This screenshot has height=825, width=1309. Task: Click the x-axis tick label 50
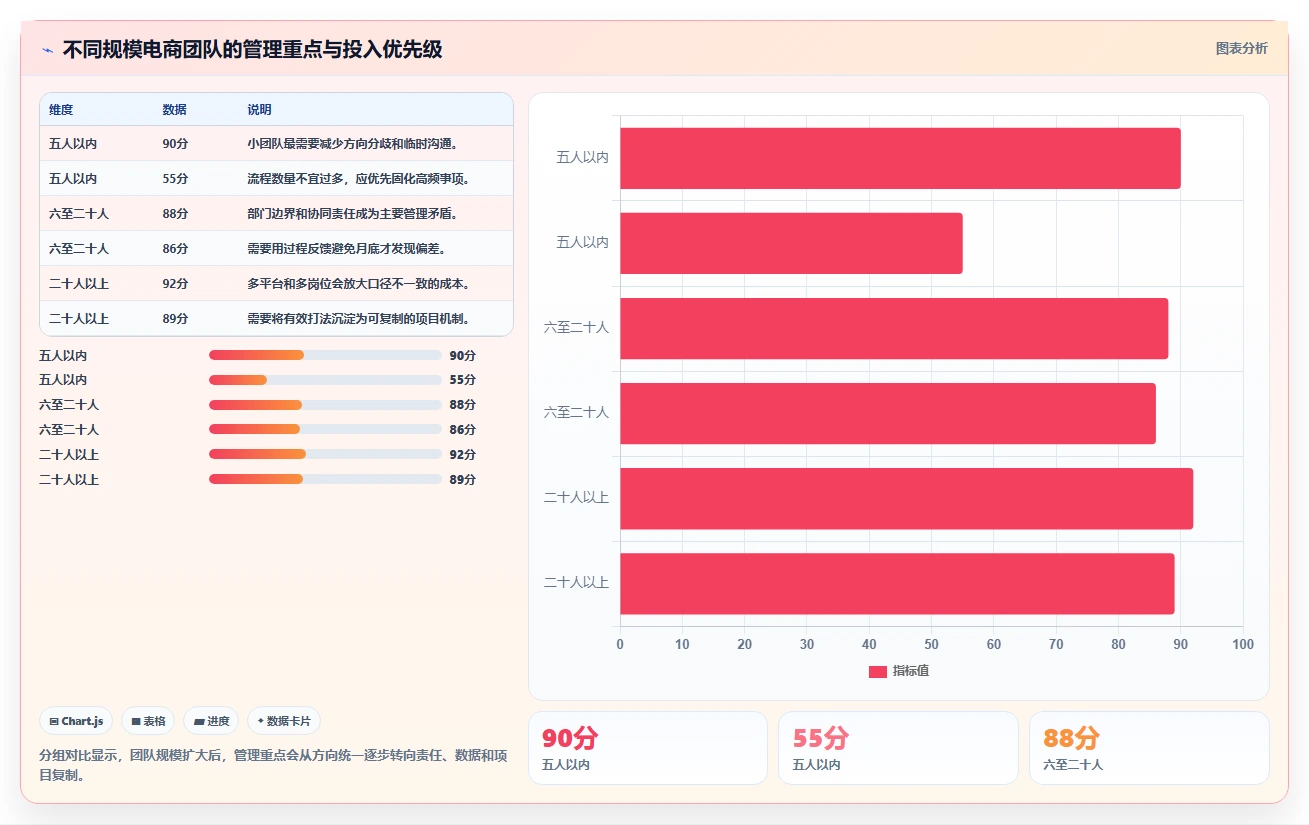click(931, 645)
